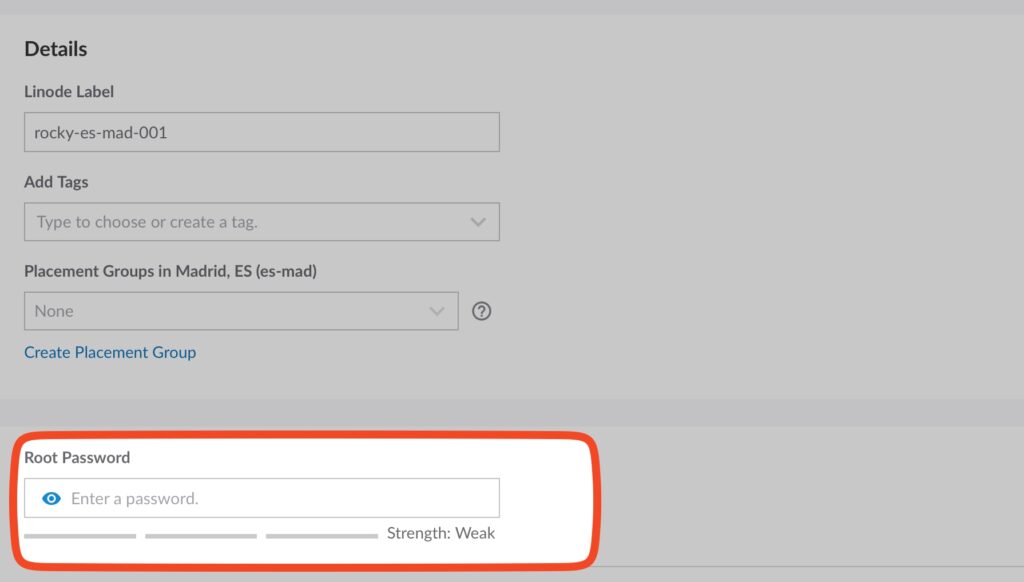Click the 'Enter a password.' input field
1024x582 pixels.
coord(280,498)
